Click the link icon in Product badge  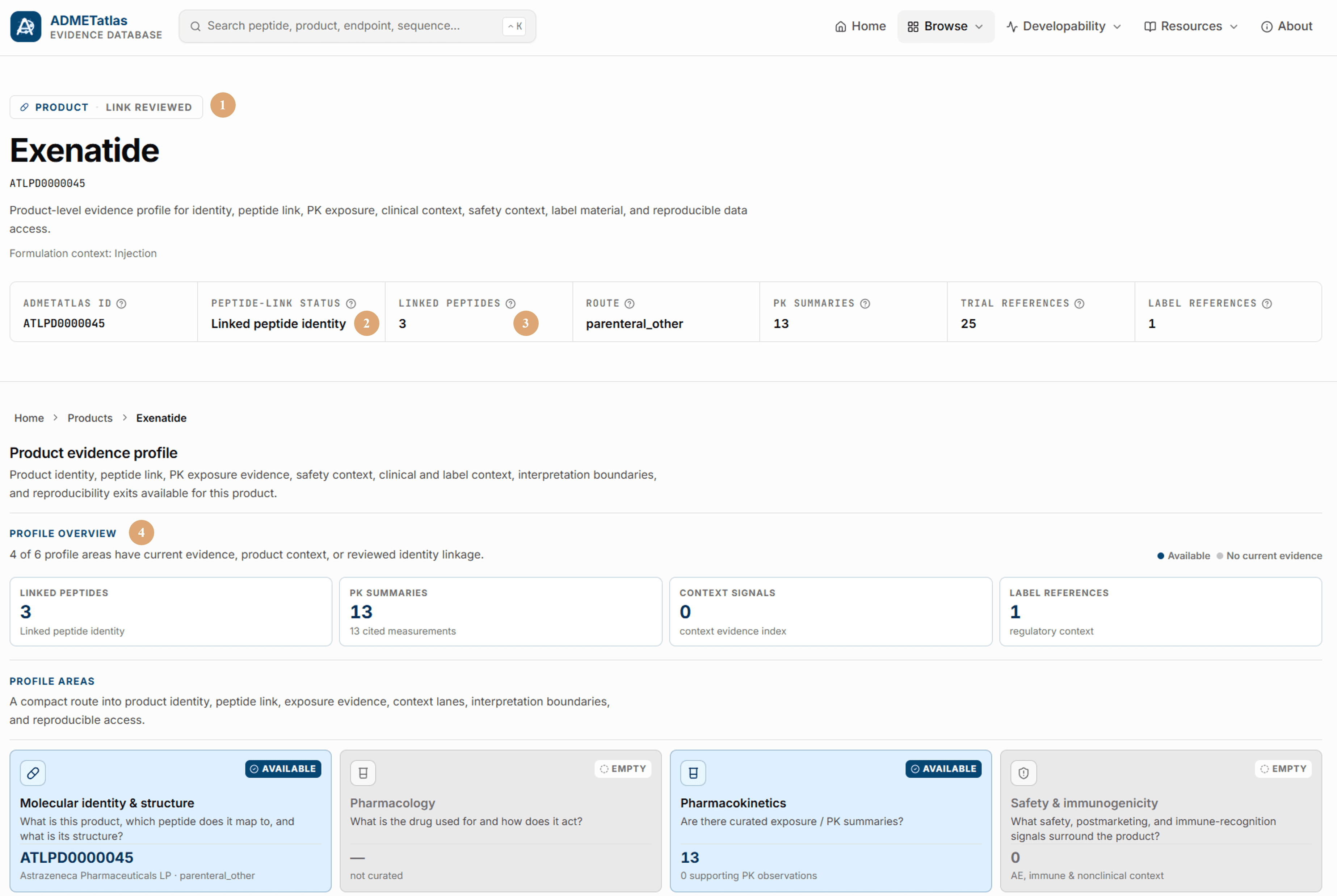pos(25,107)
